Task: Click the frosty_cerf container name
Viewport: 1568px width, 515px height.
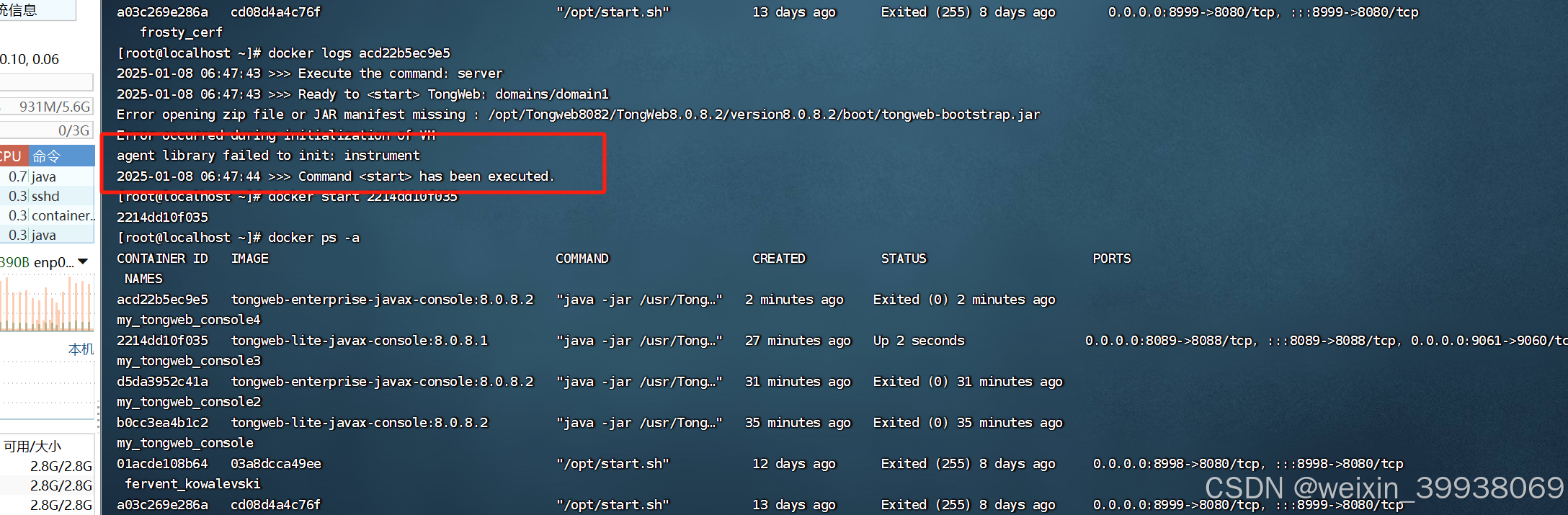Action: point(181,32)
